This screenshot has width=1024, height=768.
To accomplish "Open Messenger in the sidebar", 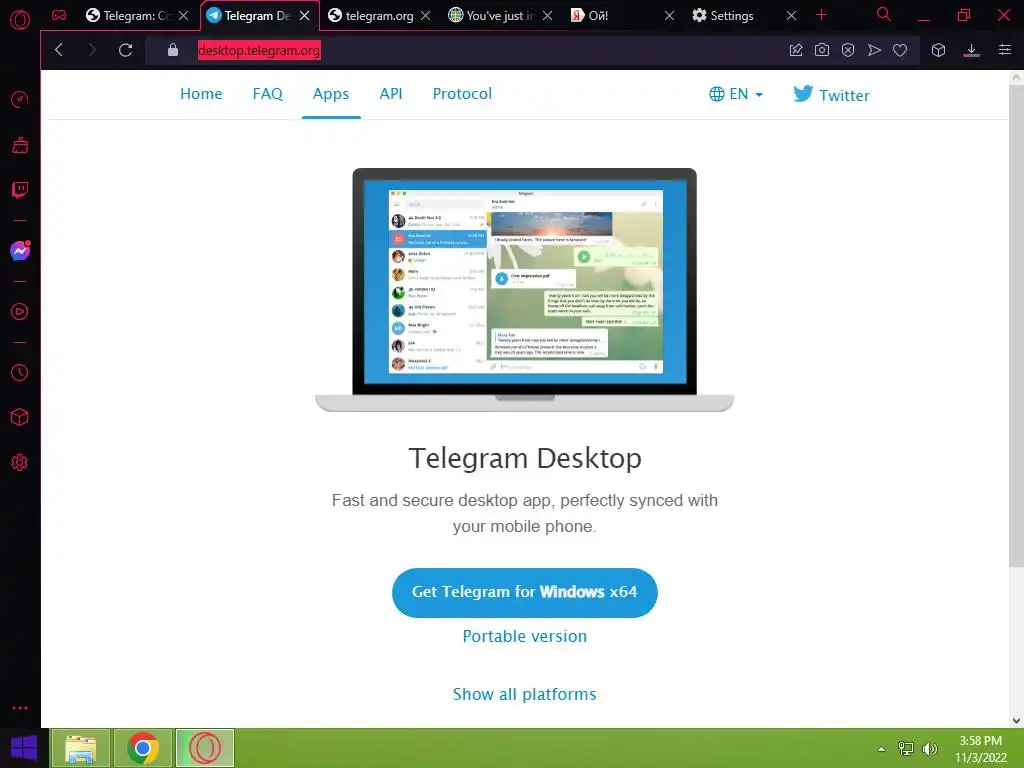I will (20, 251).
